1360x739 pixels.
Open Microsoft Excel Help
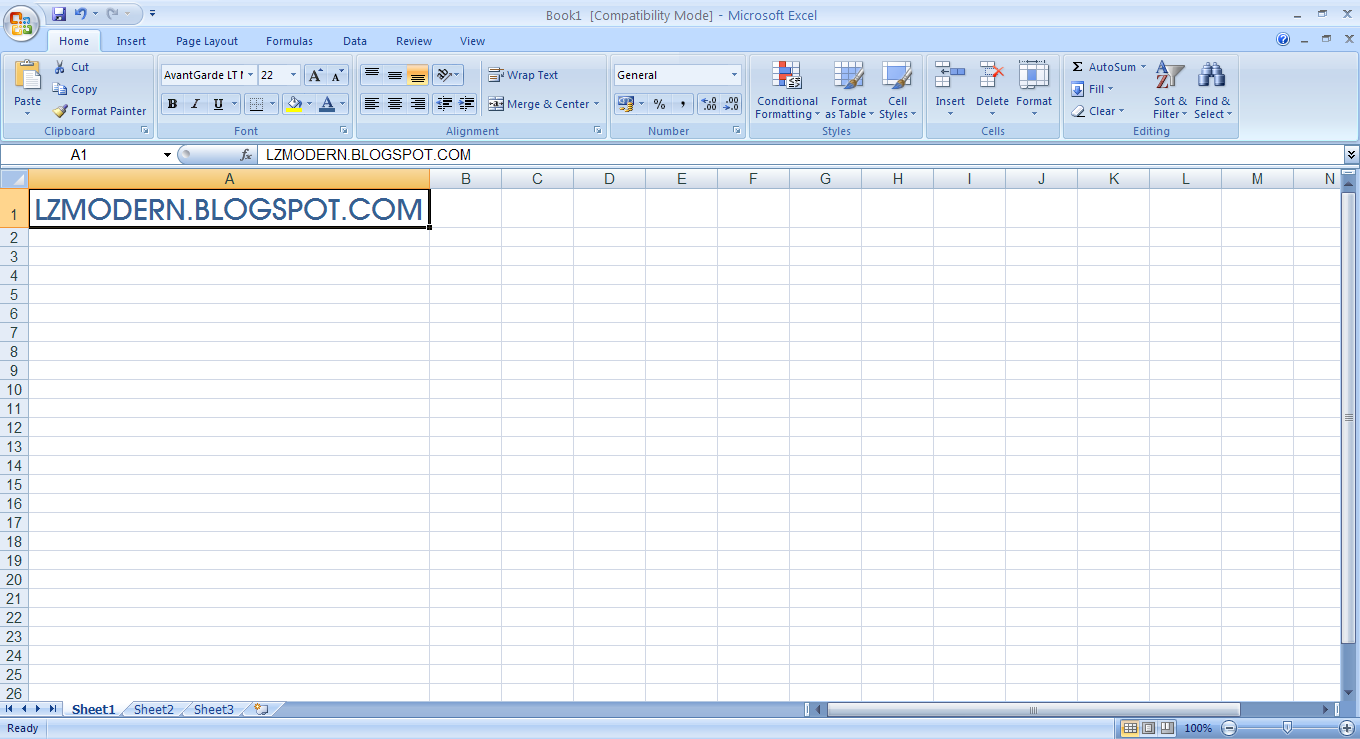[x=1283, y=40]
